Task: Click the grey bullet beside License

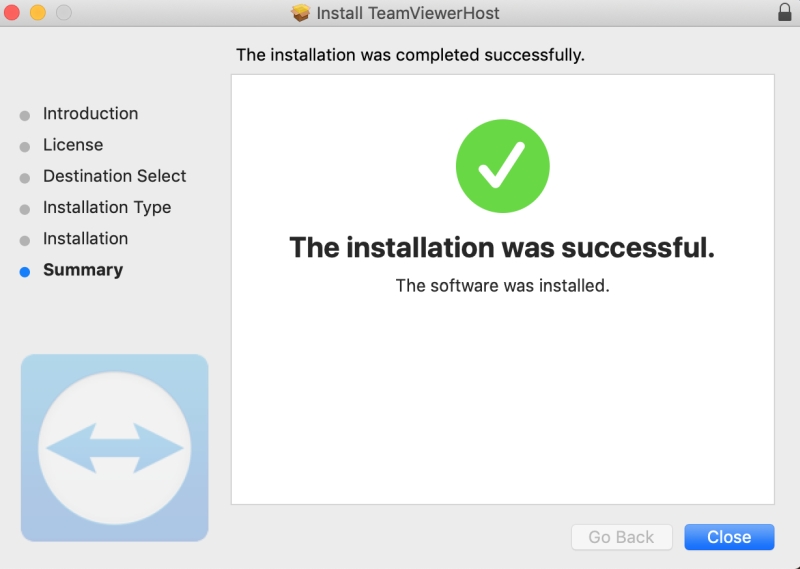Action: [x=24, y=147]
